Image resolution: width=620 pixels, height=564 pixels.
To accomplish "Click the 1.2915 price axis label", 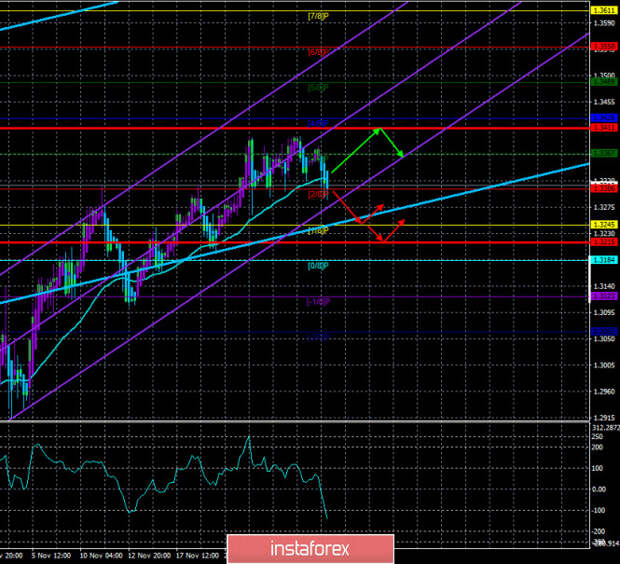I will point(605,418).
